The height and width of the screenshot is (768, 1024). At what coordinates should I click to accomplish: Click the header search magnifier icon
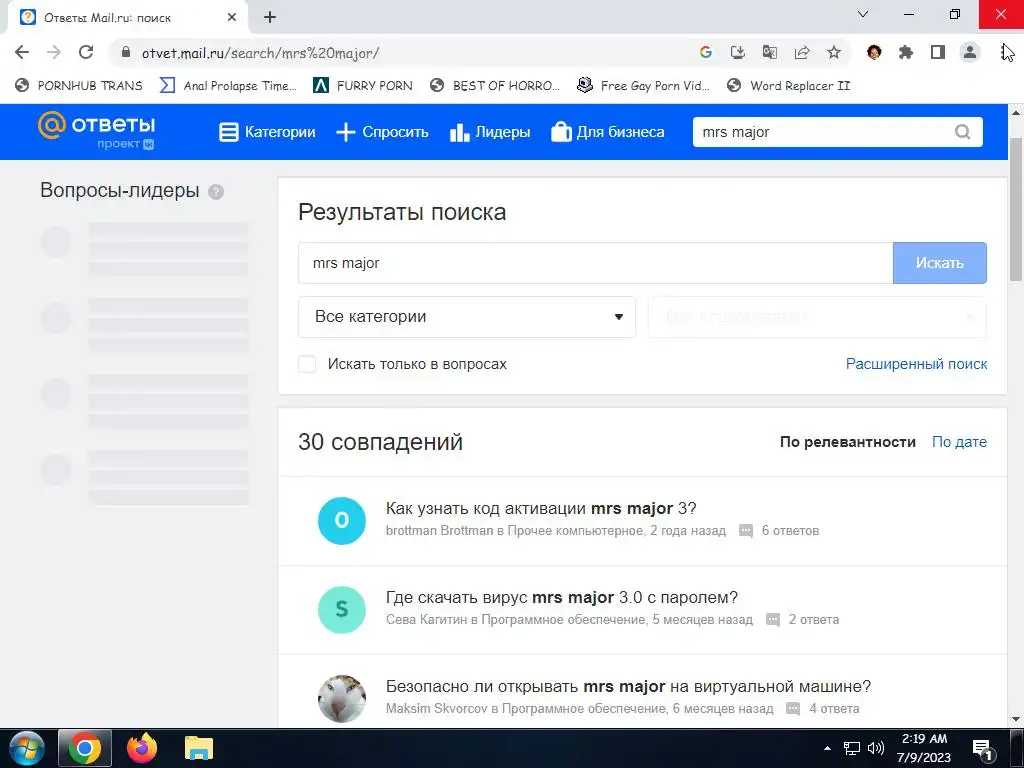(962, 132)
